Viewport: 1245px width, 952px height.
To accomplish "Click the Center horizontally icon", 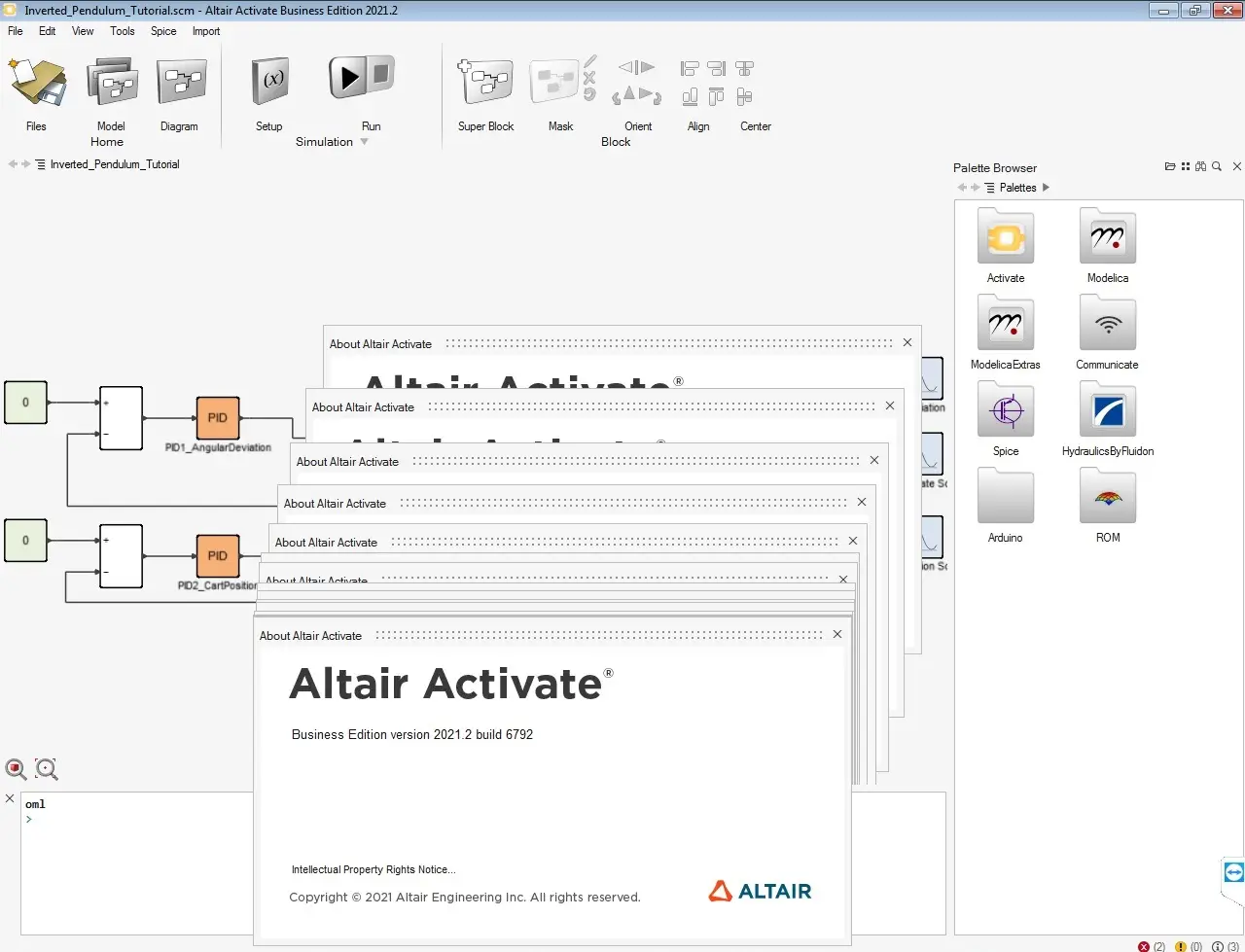I will point(745,68).
